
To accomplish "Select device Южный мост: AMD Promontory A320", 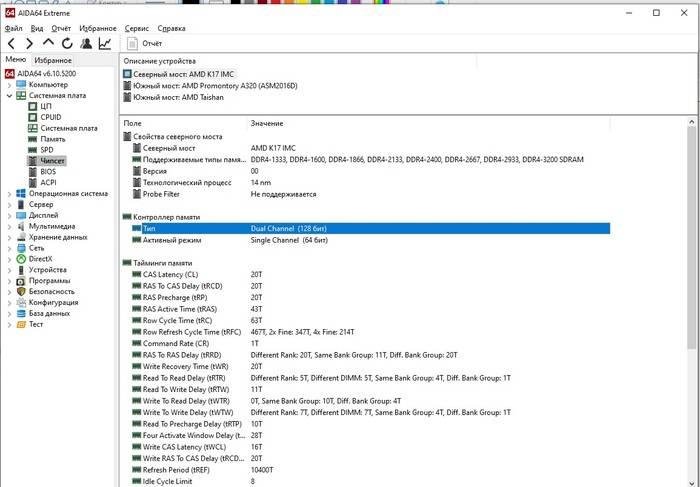I will [210, 86].
